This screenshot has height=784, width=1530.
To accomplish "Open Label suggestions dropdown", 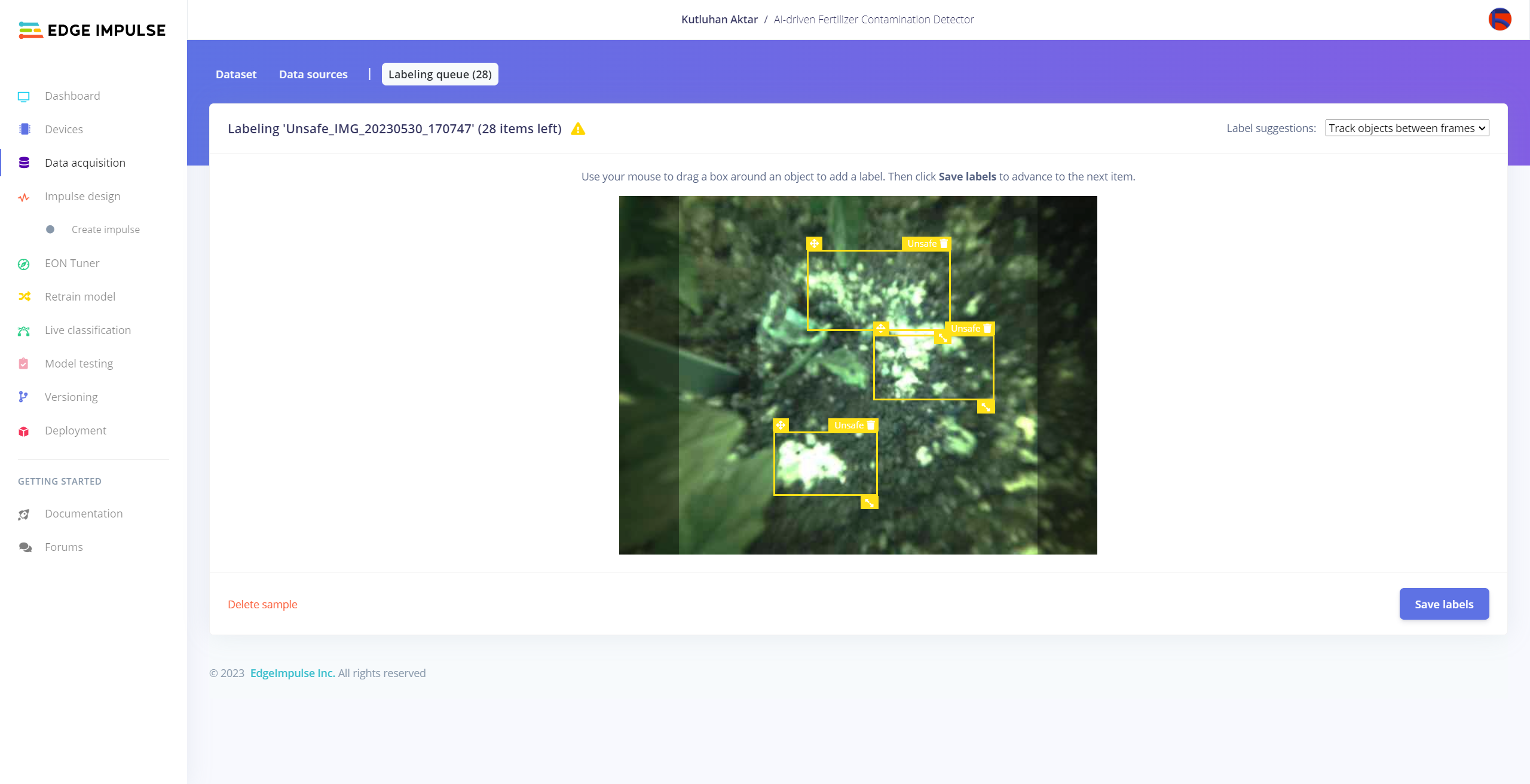I will (x=1407, y=128).
